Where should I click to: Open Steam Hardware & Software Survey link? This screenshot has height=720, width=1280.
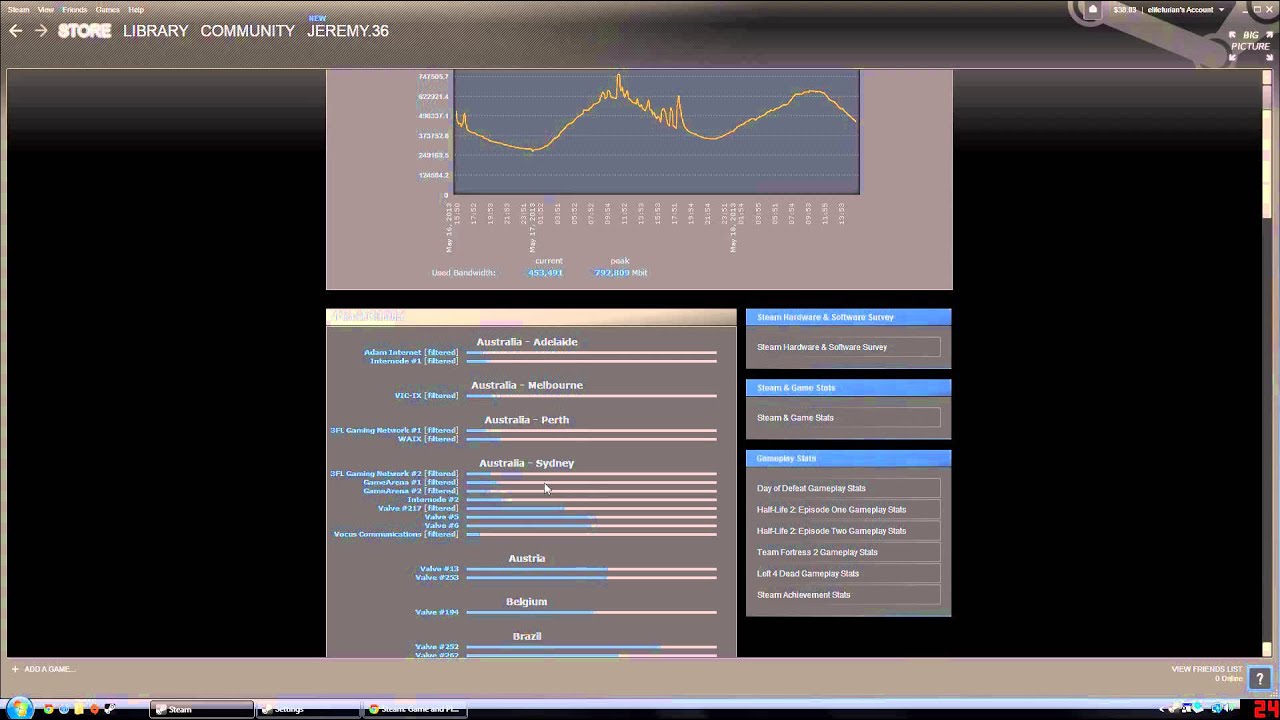coord(848,347)
